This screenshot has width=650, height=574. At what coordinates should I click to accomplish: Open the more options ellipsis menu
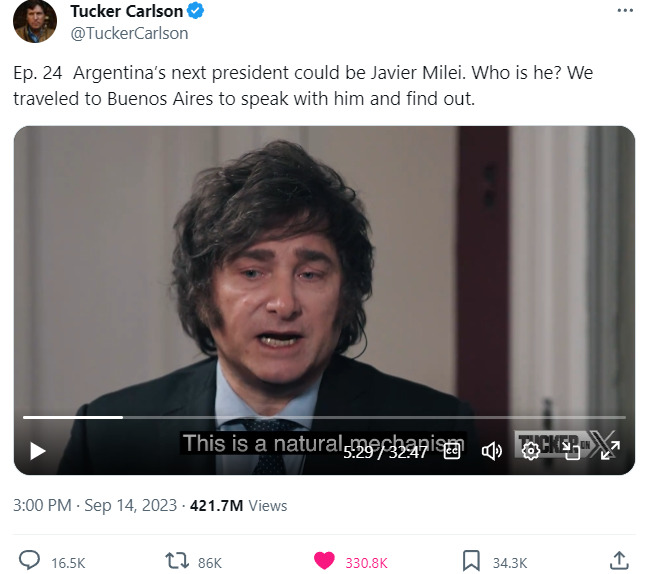click(626, 10)
